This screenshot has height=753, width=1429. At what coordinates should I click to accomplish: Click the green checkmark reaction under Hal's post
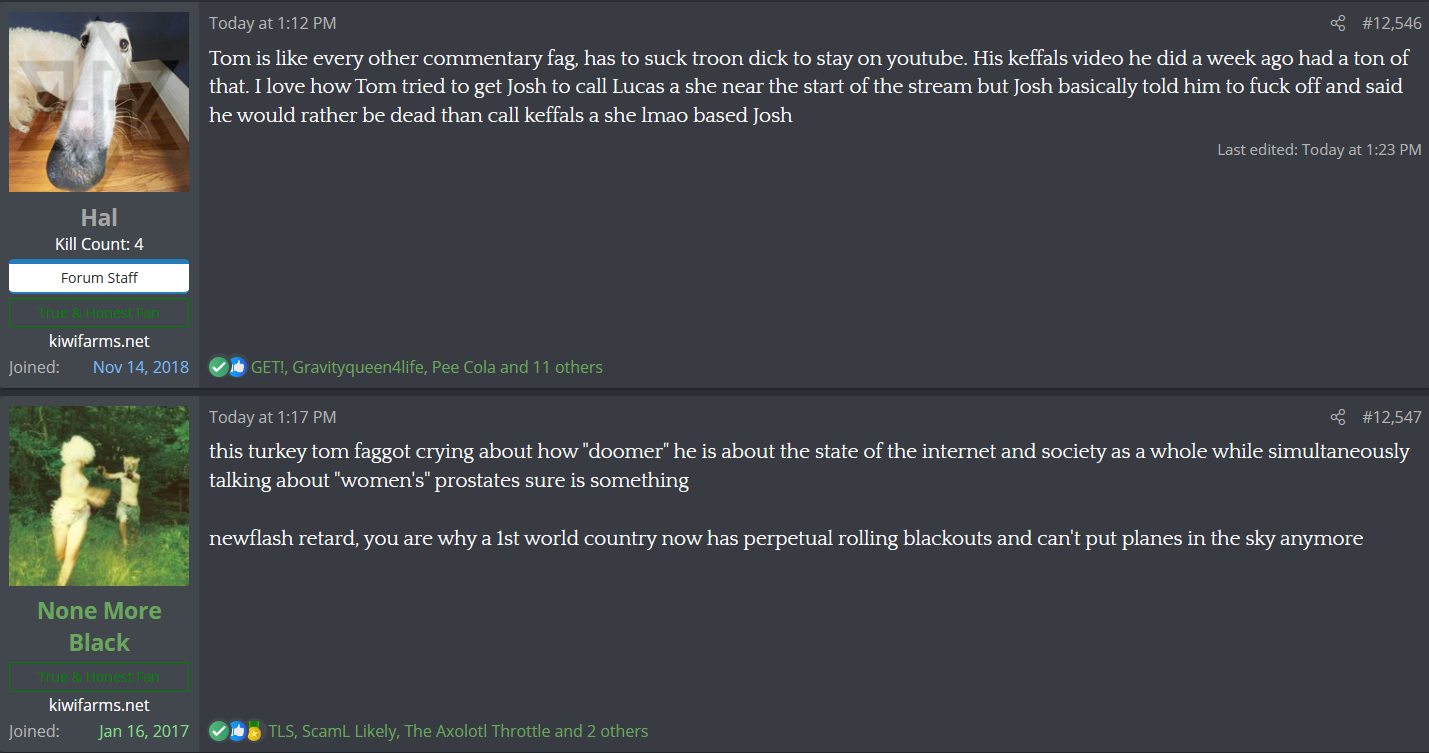coord(218,367)
